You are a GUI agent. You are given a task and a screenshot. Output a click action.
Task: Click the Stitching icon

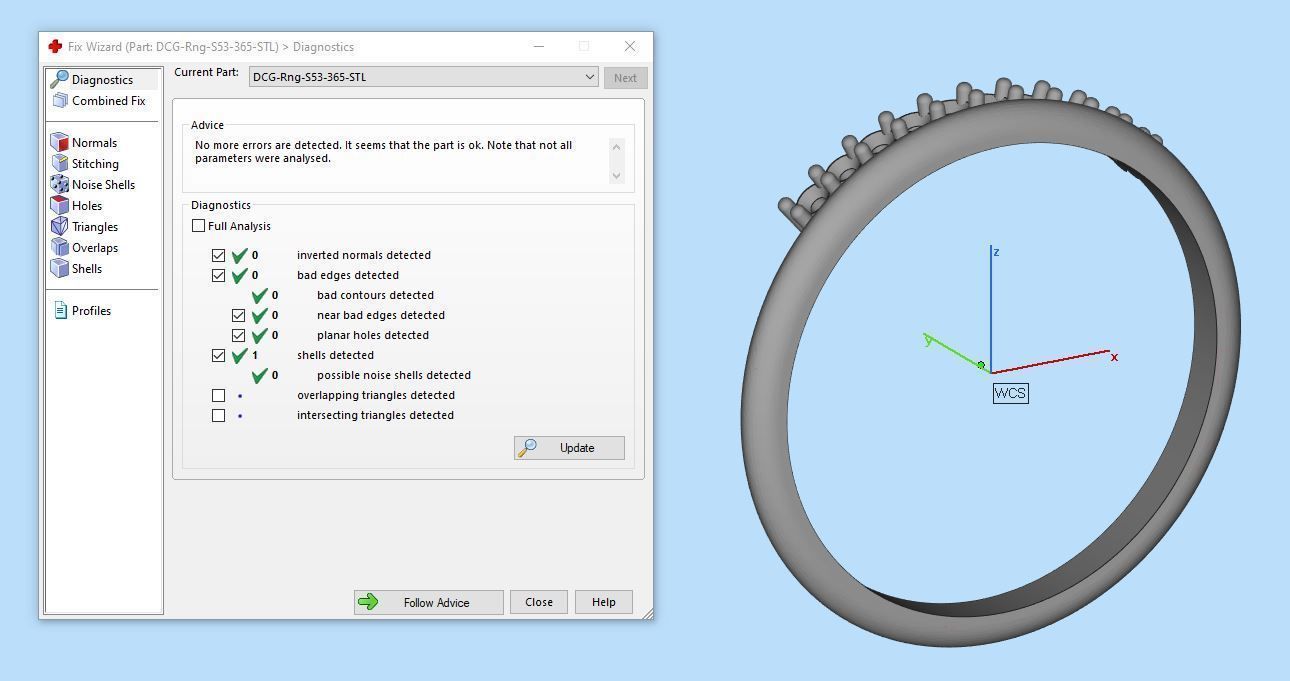60,163
